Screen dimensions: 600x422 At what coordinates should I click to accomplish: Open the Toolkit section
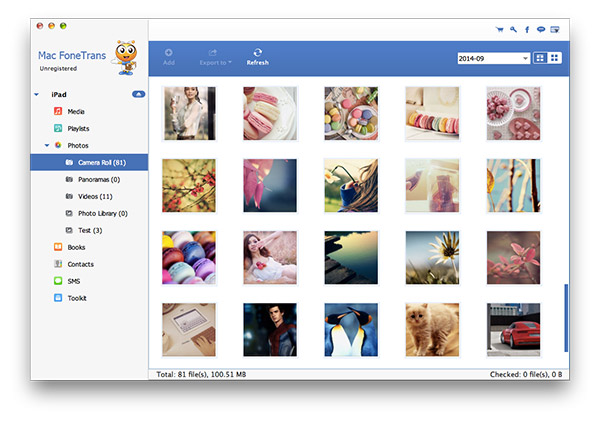[78, 298]
